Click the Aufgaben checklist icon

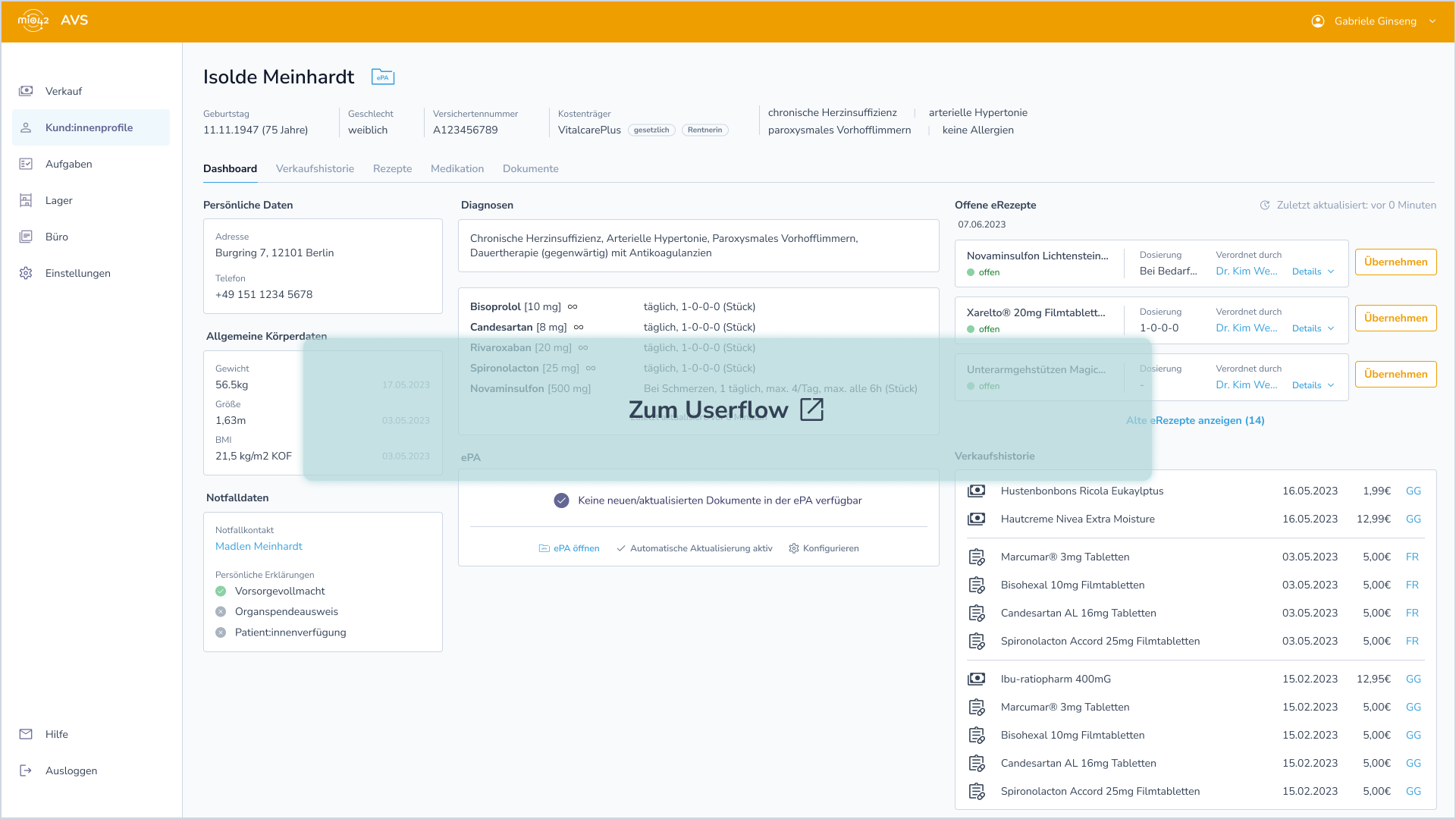coord(26,164)
